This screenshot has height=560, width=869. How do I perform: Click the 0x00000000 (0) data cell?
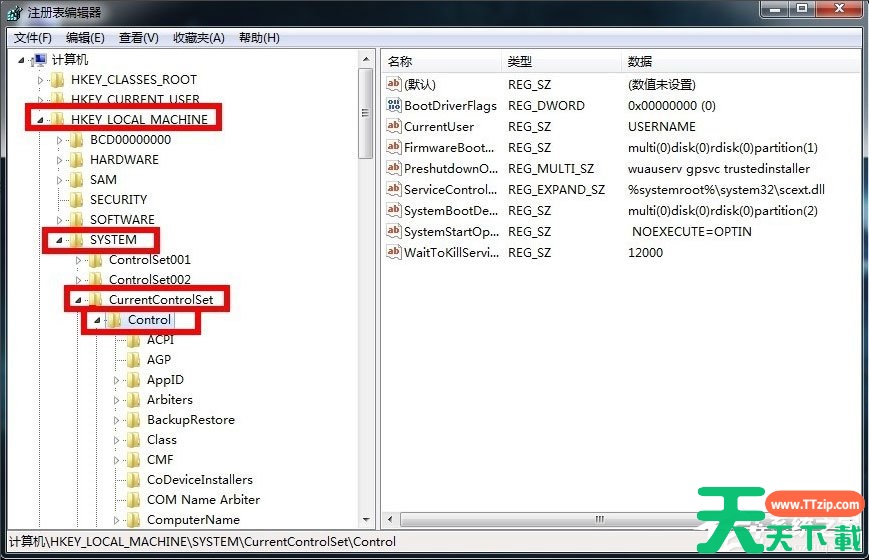(x=672, y=105)
